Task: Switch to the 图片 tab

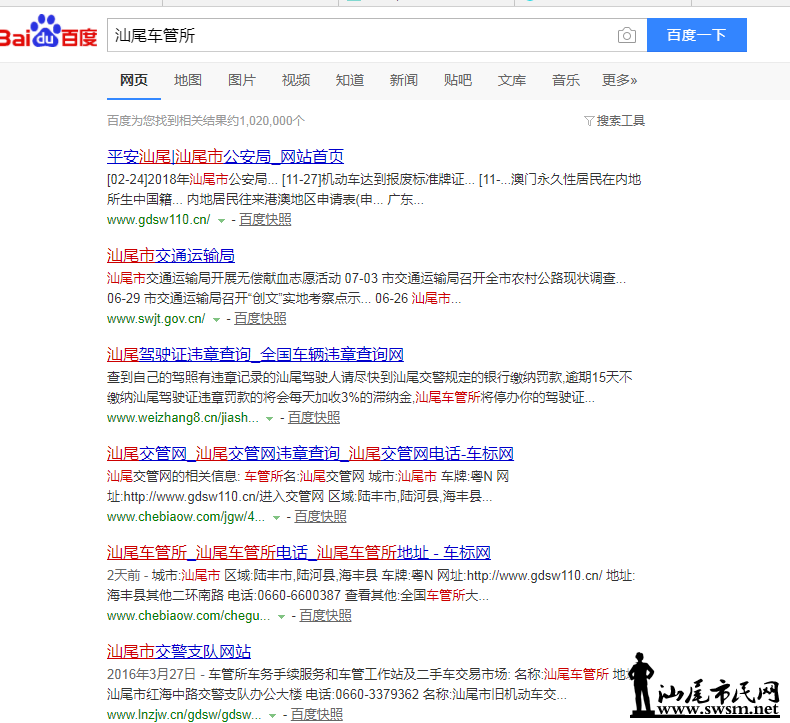Action: pos(242,80)
